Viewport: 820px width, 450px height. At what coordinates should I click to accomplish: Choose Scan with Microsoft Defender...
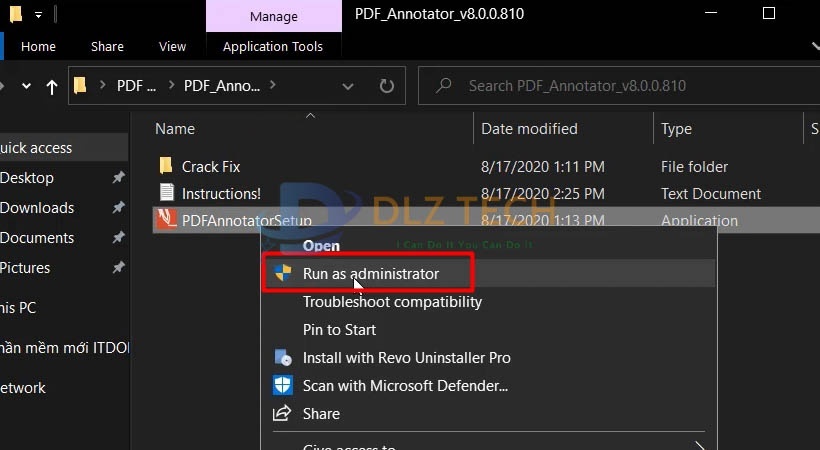tap(405, 386)
